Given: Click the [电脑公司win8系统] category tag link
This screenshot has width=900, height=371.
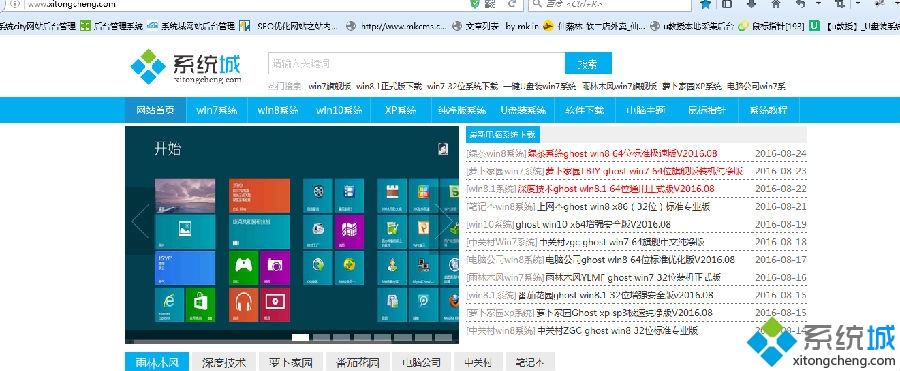Looking at the screenshot, I should tap(505, 260).
